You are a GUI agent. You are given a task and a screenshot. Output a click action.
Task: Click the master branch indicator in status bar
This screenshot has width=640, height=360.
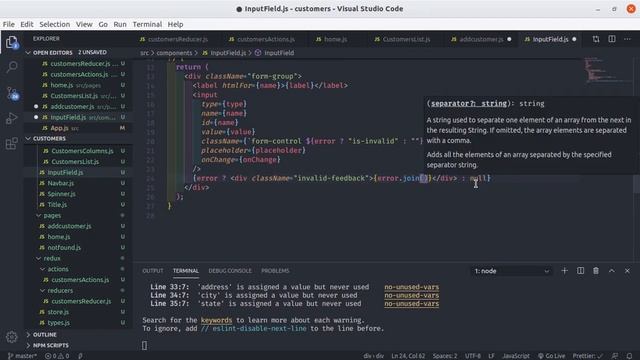coord(22,356)
